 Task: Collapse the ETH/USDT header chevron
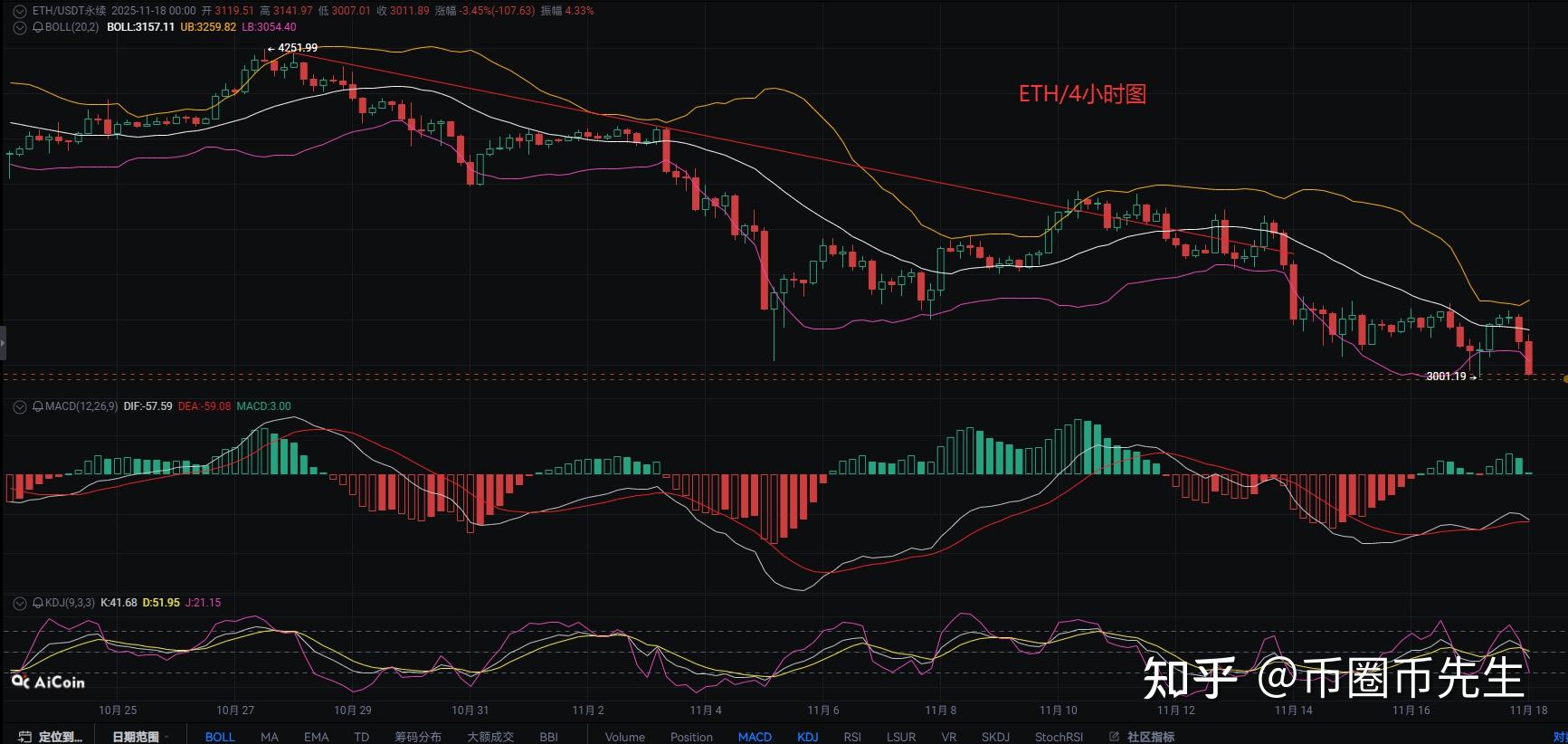[x=20, y=11]
